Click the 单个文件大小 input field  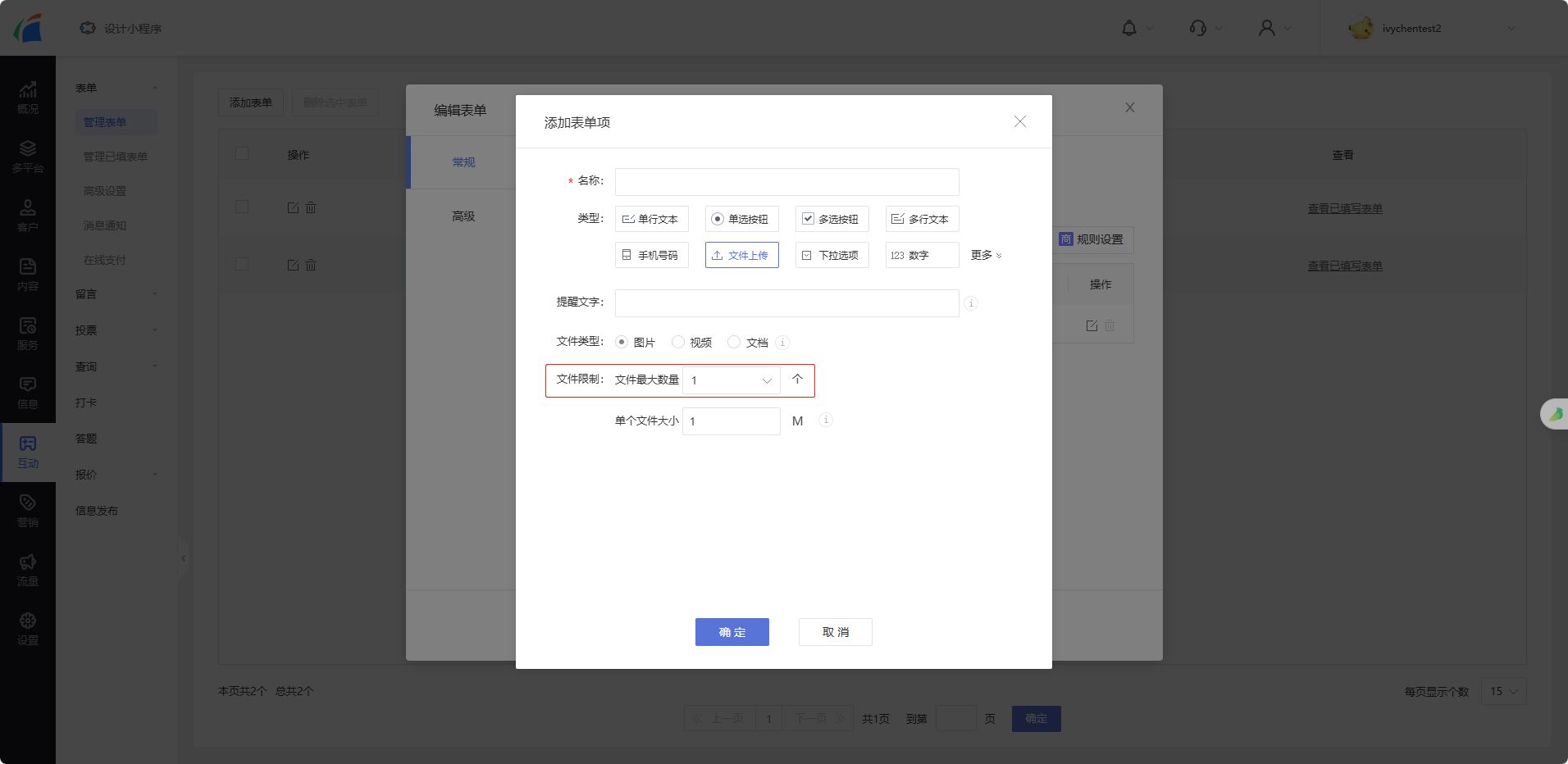pyautogui.click(x=731, y=421)
